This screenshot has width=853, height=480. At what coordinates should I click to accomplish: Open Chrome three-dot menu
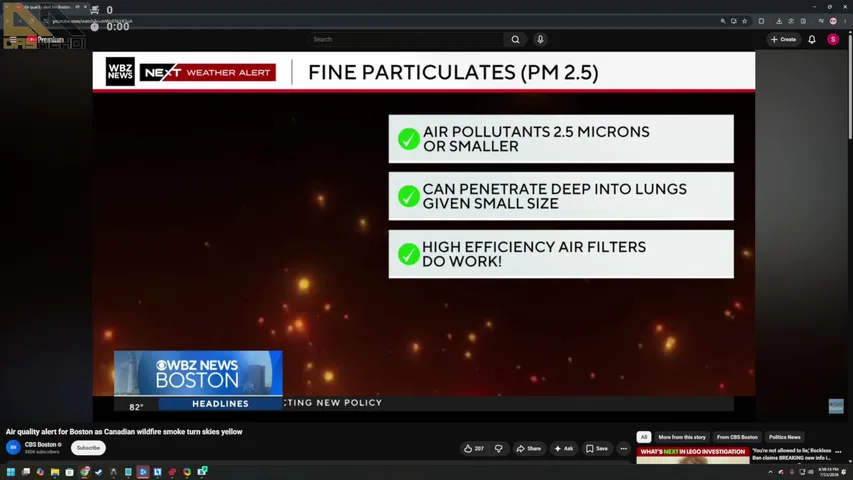click(x=845, y=21)
